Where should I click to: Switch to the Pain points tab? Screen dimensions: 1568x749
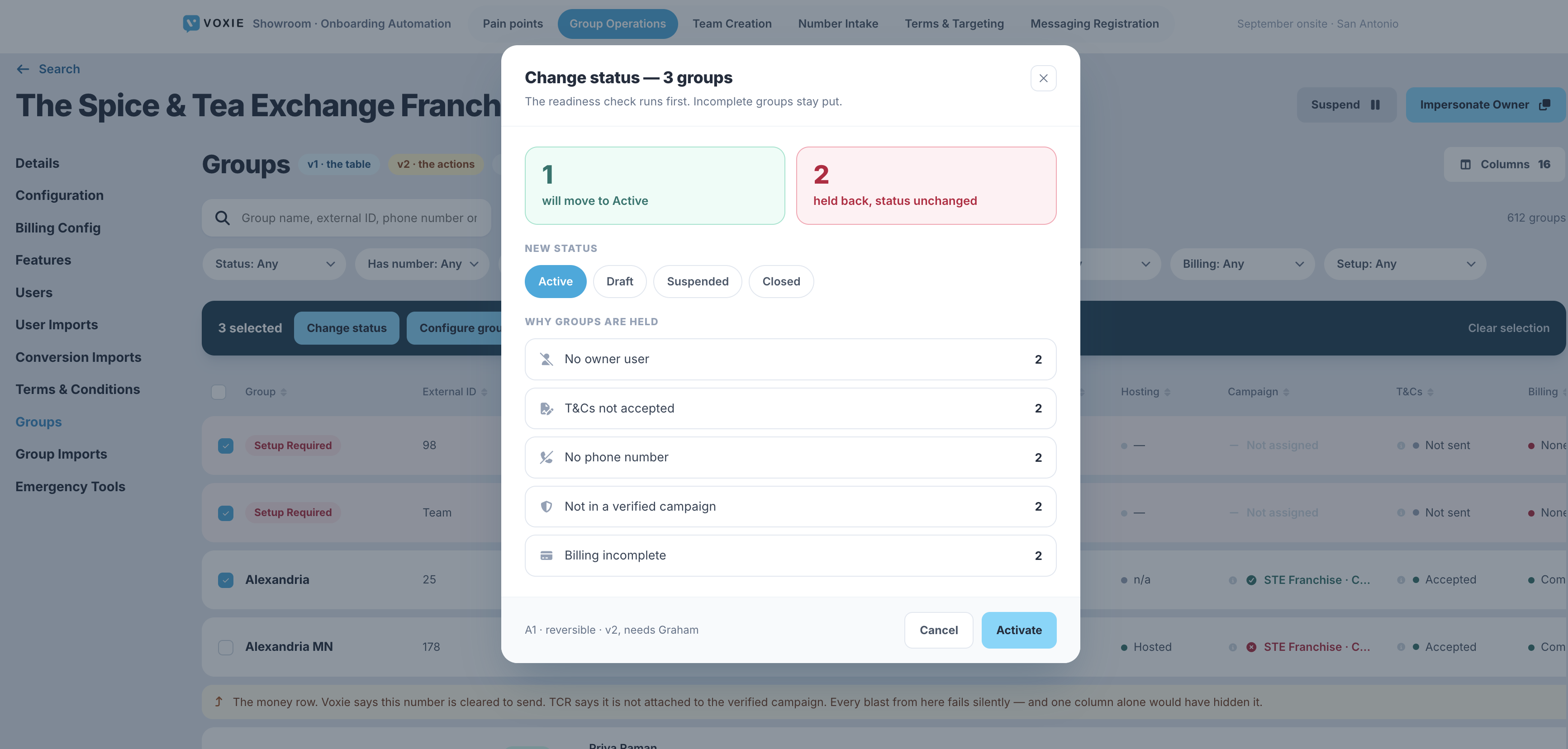click(513, 24)
